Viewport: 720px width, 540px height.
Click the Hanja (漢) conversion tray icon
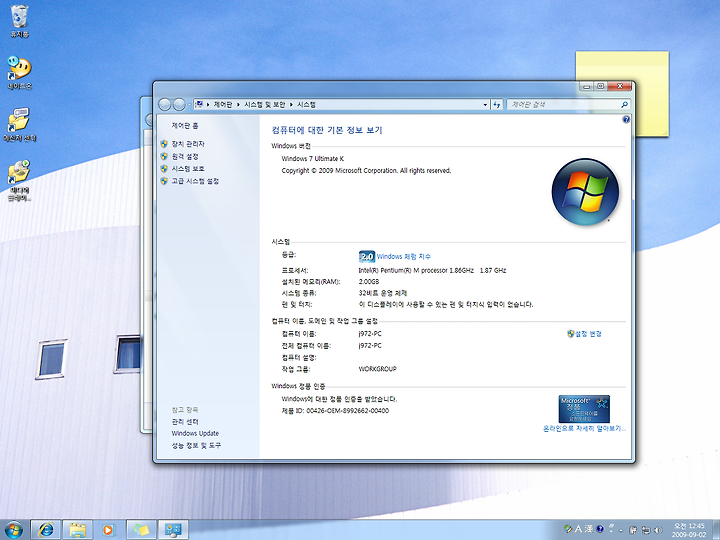[589, 529]
